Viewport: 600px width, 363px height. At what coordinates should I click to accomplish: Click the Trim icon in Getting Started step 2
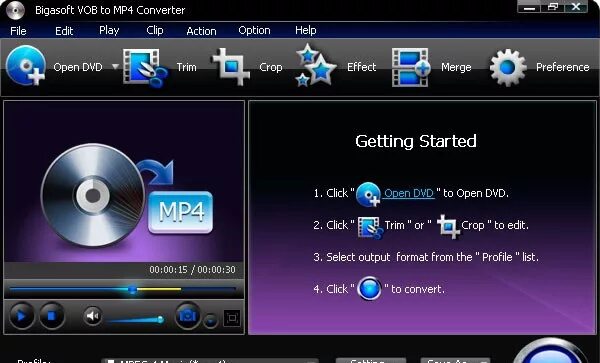[370, 227]
